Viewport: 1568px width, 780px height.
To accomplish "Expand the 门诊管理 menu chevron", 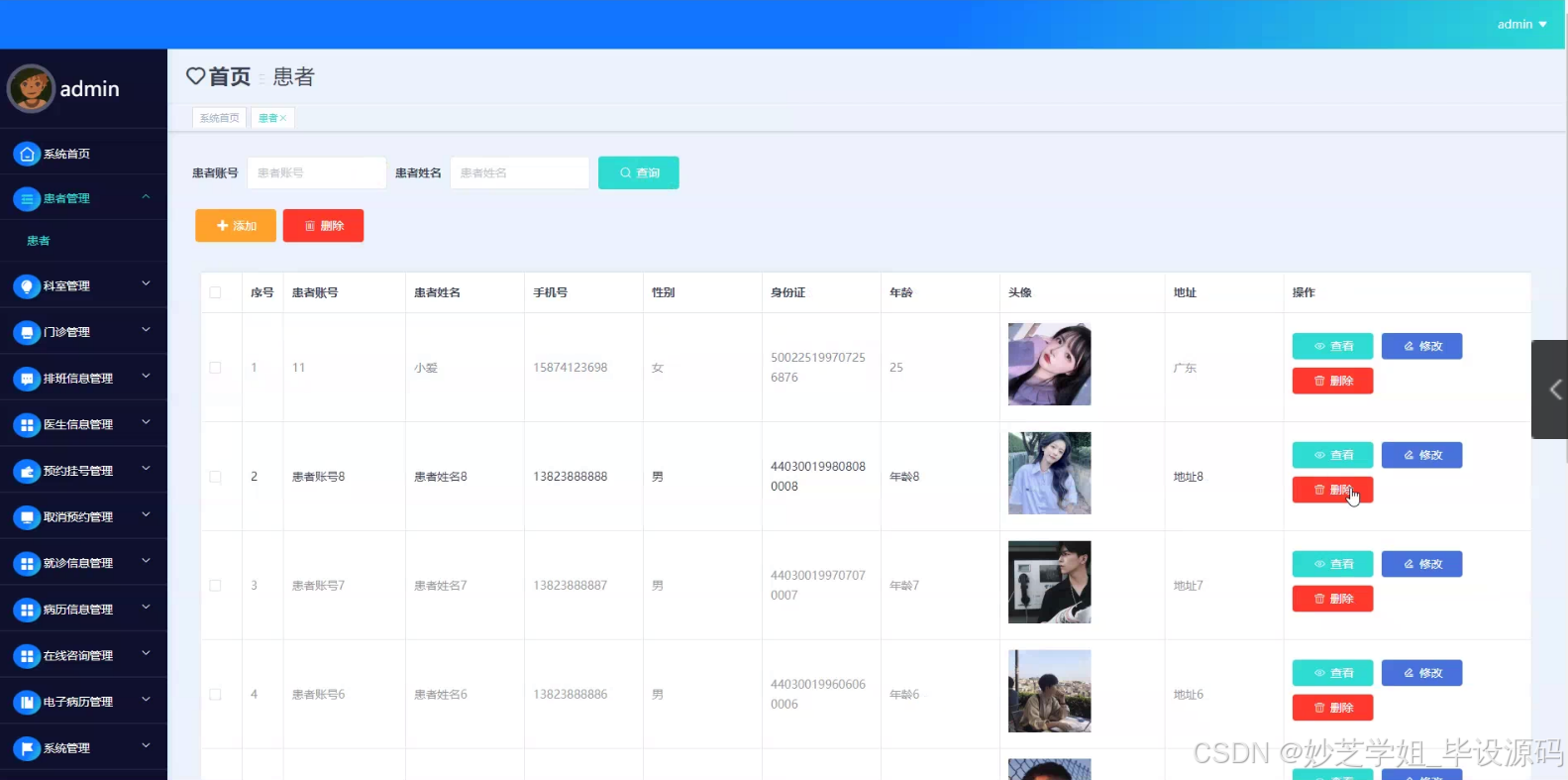I will click(x=146, y=330).
